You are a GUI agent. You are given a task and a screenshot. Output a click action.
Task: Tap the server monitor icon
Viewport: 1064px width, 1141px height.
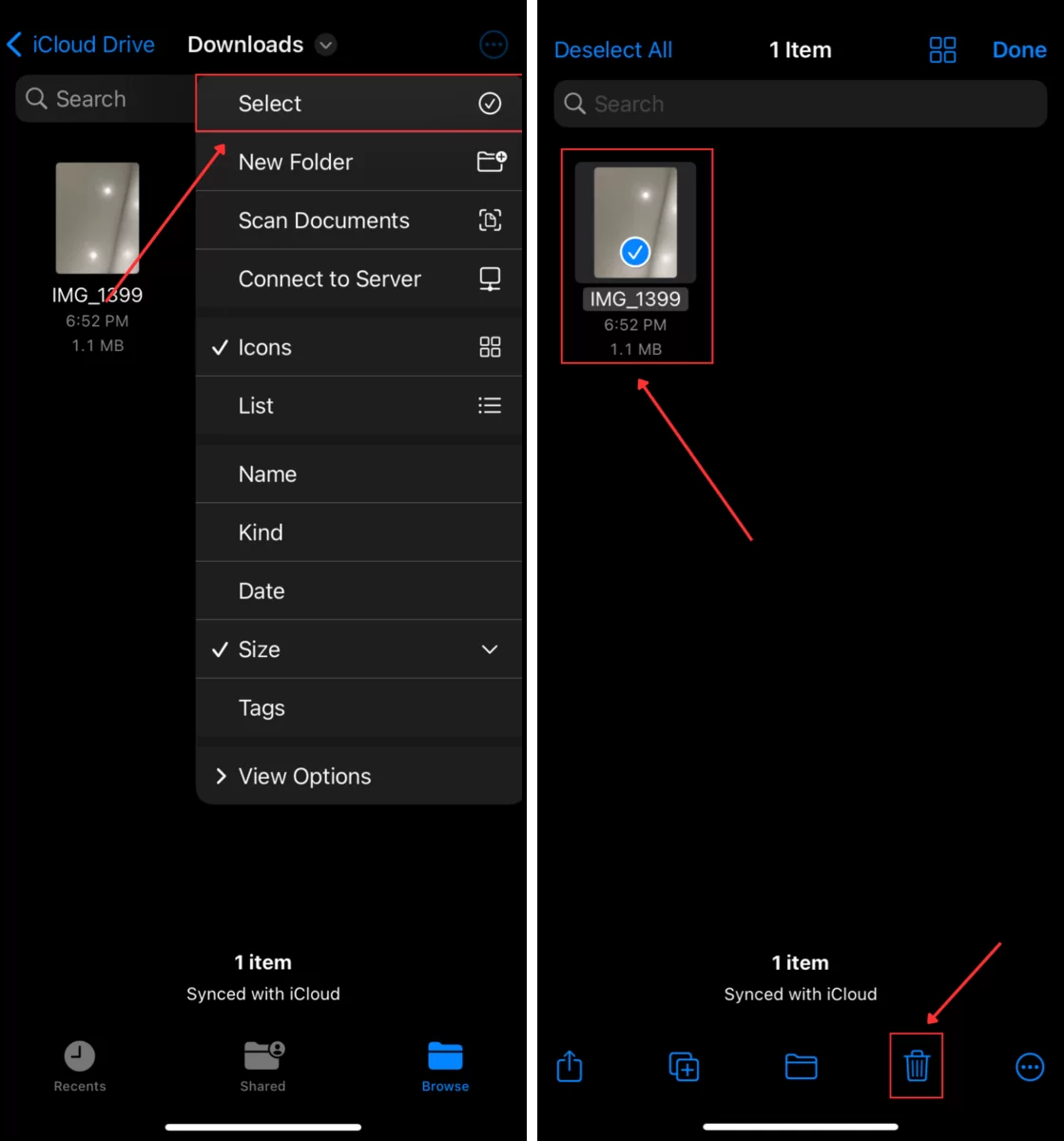pyautogui.click(x=490, y=279)
